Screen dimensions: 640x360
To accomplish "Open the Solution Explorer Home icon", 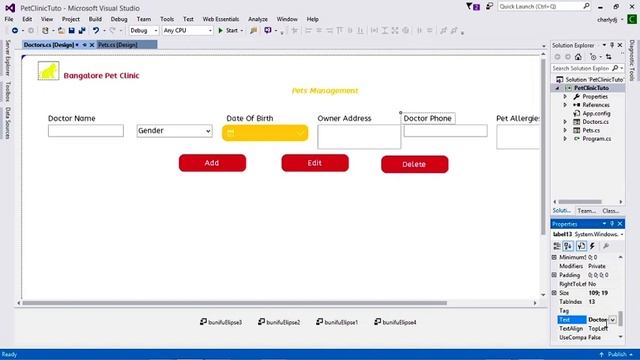I will (578, 57).
